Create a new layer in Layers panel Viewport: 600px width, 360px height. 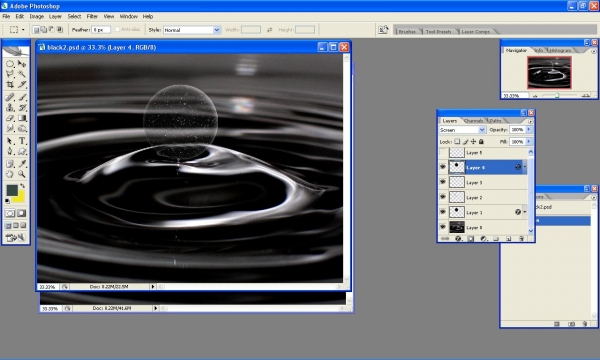509,239
